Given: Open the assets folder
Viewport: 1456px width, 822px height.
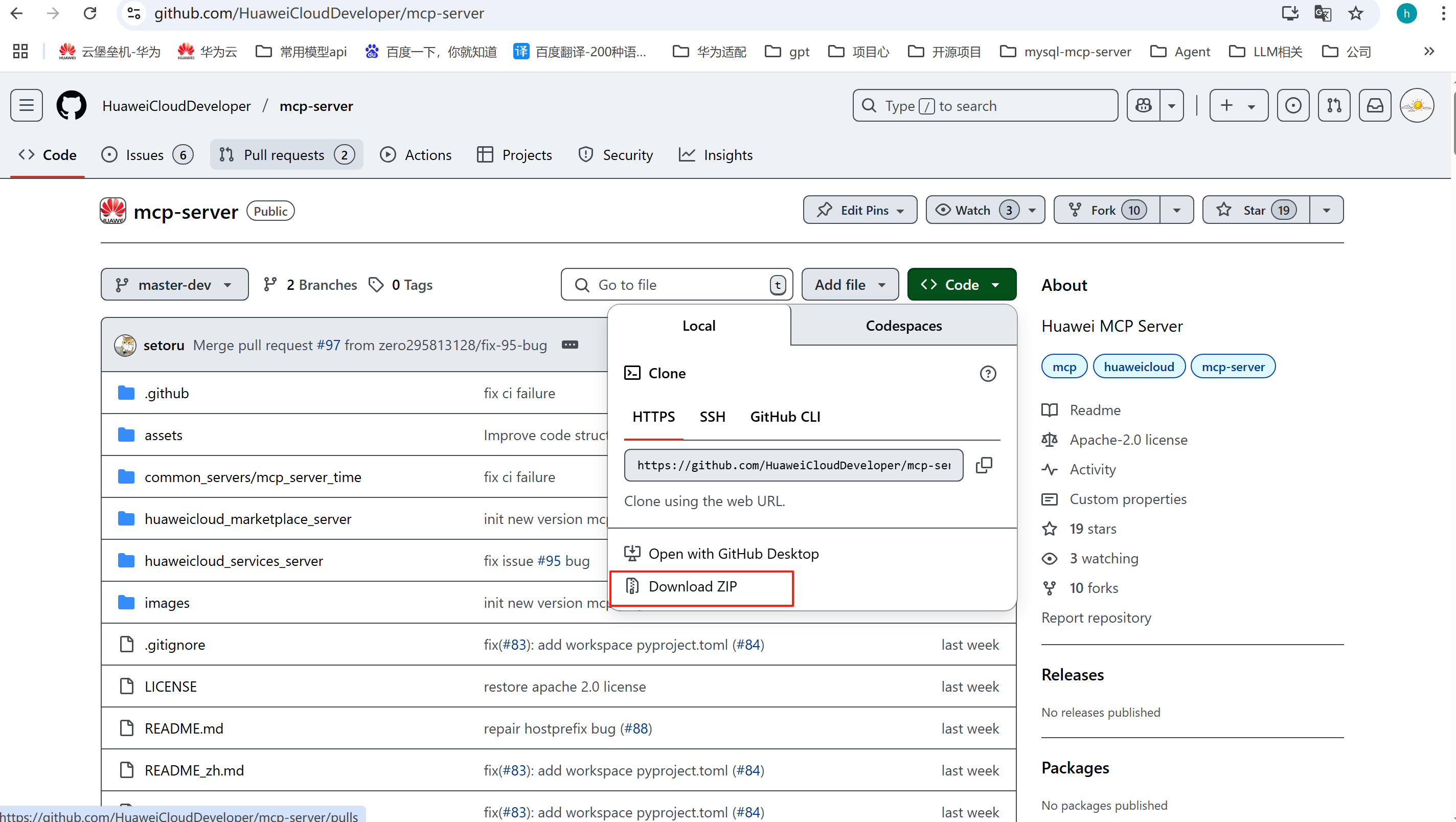Looking at the screenshot, I should (164, 435).
